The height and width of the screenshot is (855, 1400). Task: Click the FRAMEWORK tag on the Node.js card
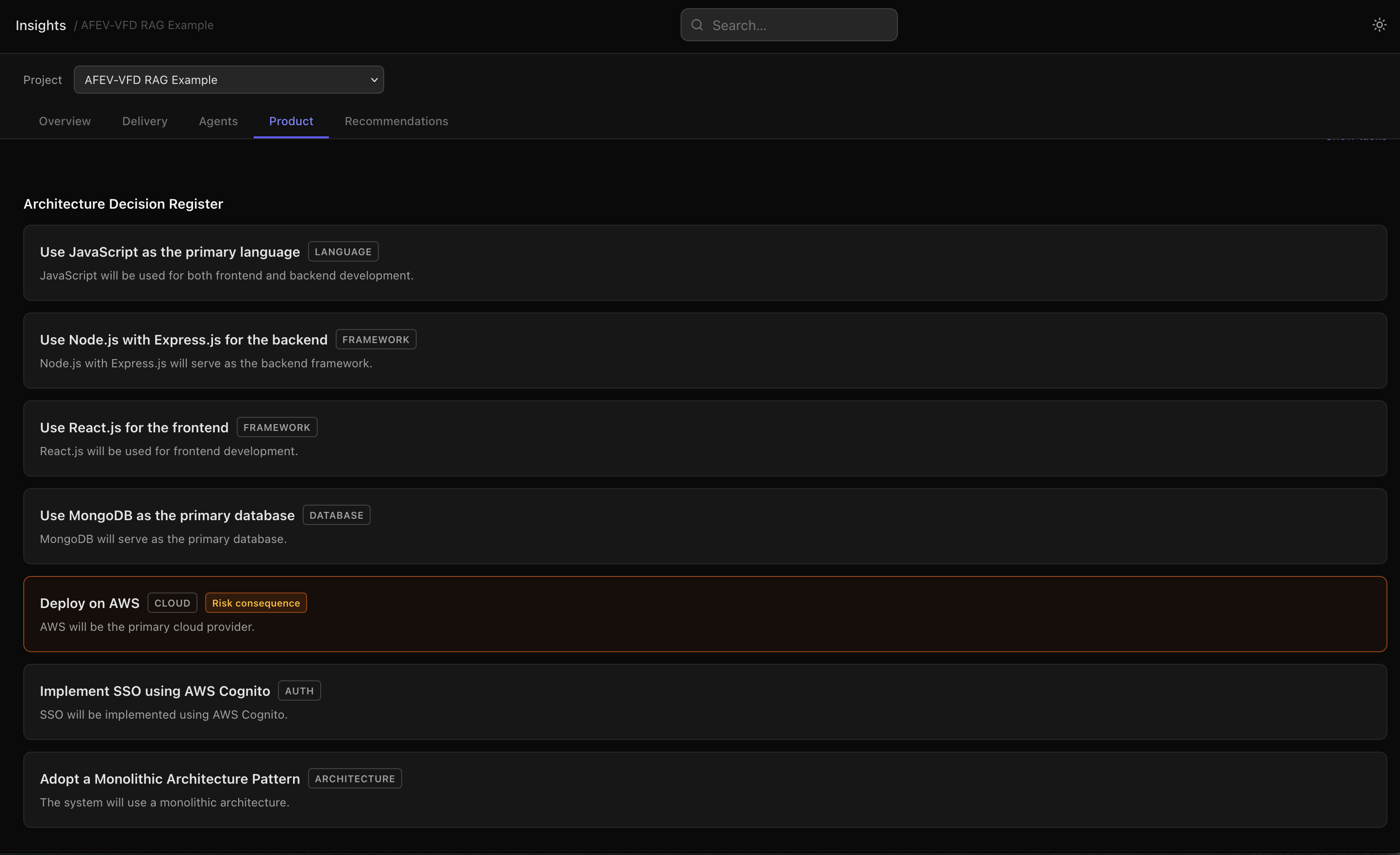[x=375, y=339]
